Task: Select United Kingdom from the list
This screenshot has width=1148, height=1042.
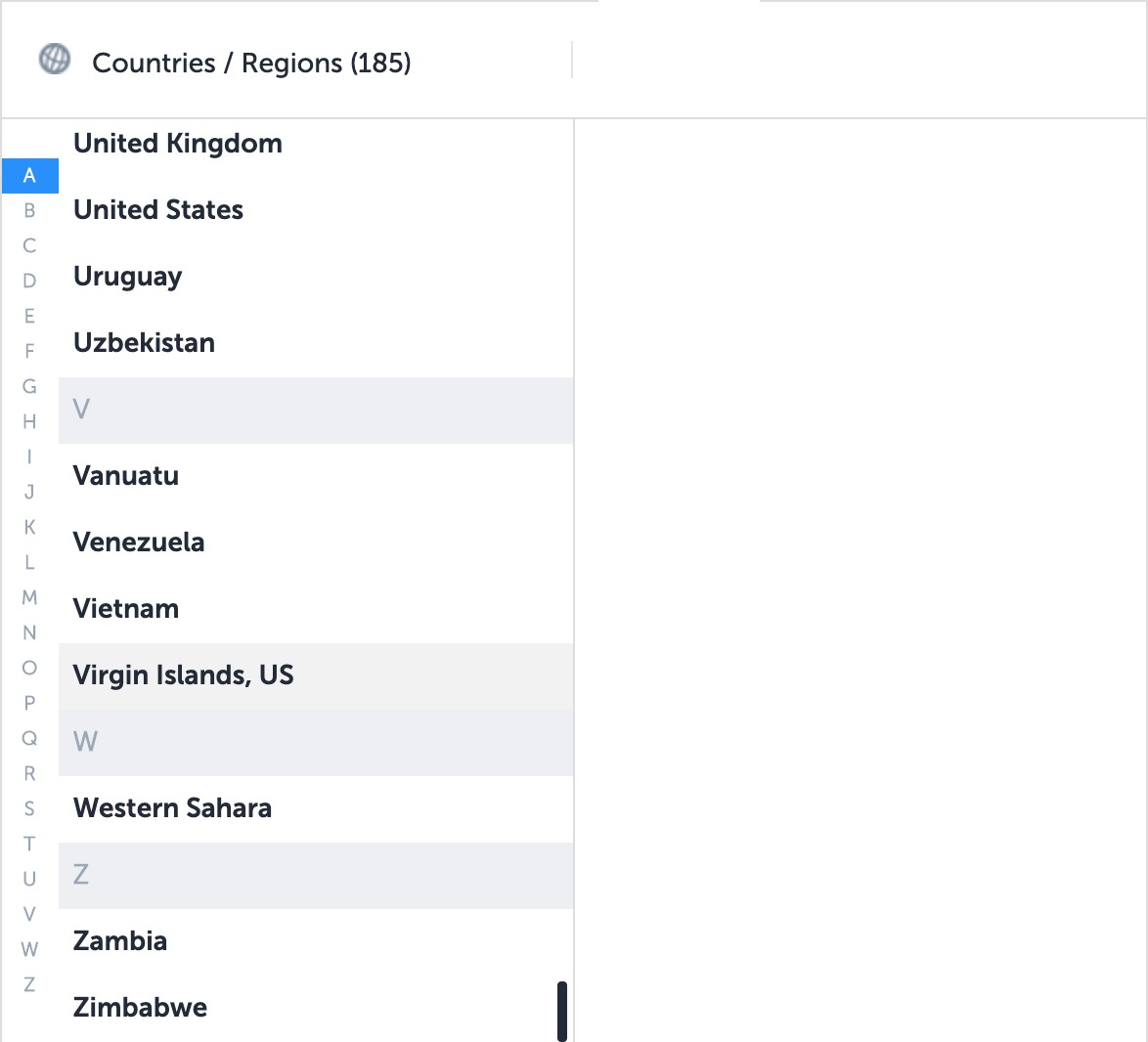Action: [178, 143]
